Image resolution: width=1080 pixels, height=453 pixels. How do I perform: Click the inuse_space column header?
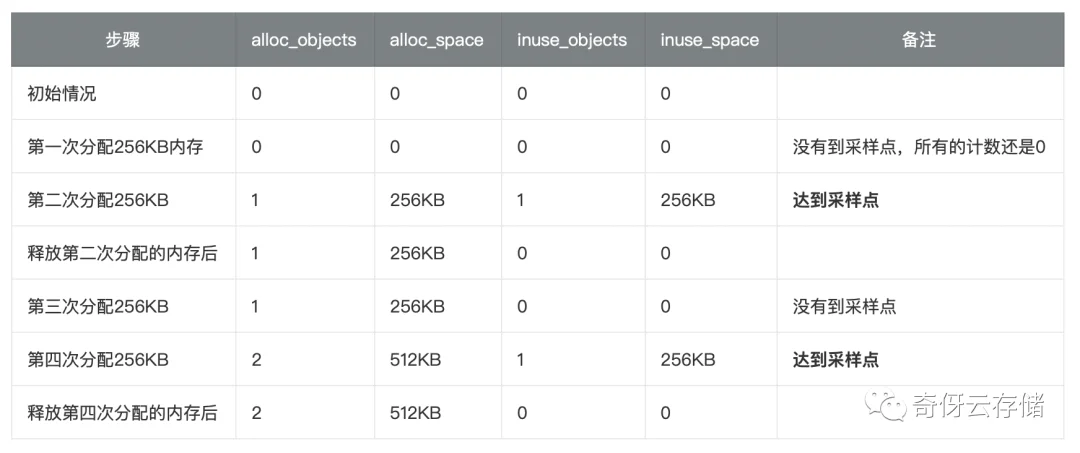pos(709,40)
